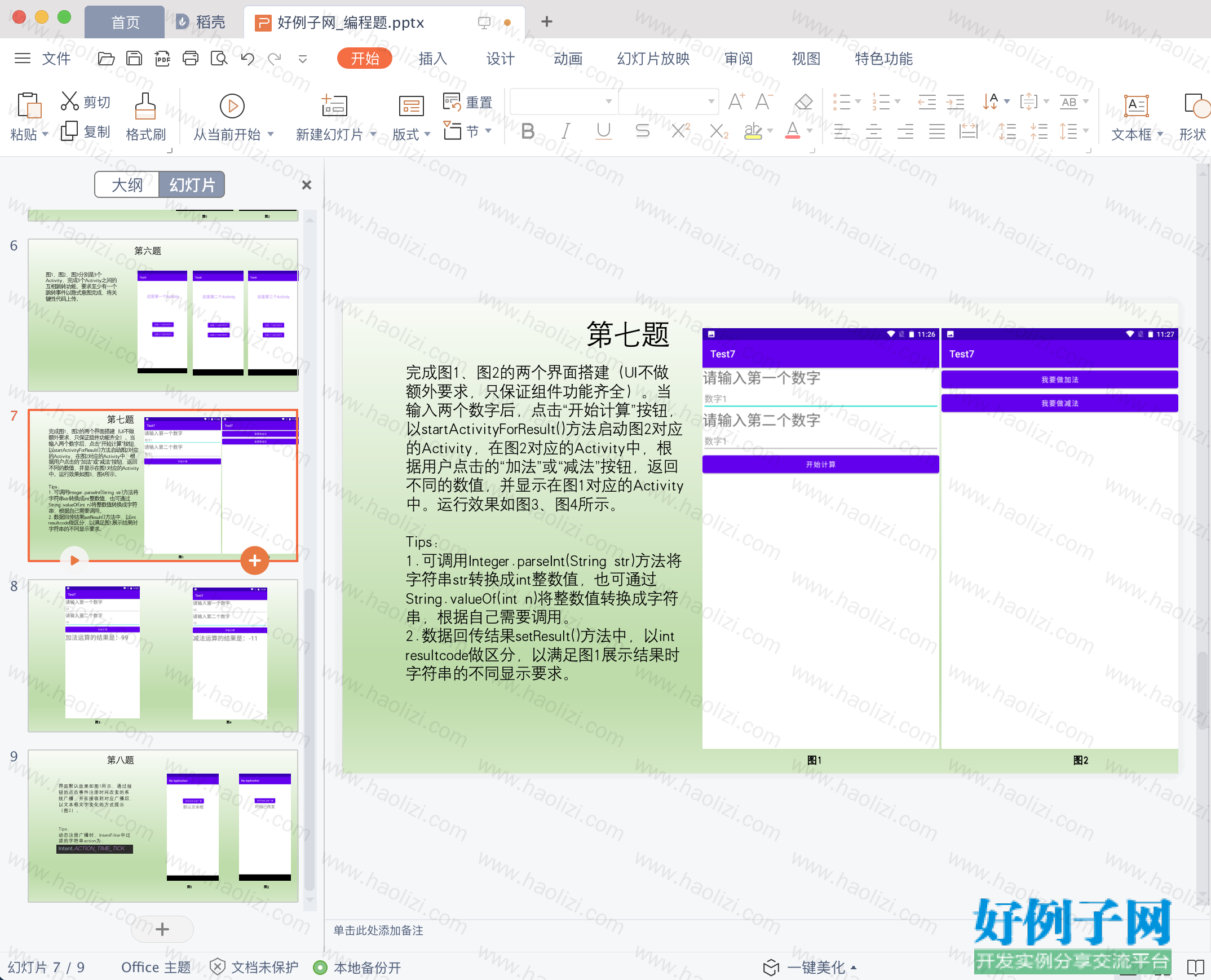Image resolution: width=1211 pixels, height=980 pixels.
Task: Toggle Subscript formatting
Action: pos(718,131)
